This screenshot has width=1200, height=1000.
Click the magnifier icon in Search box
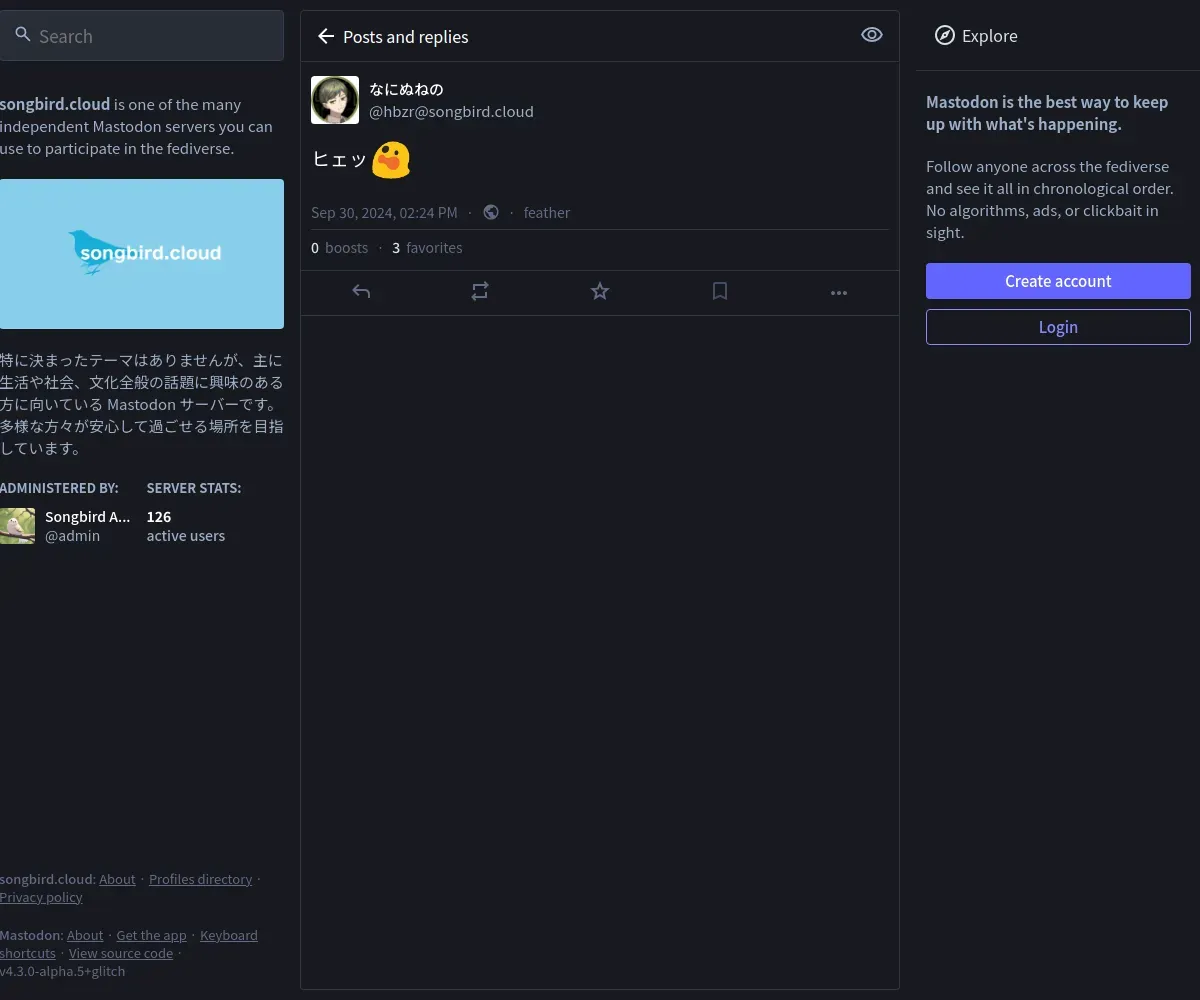tap(23, 35)
